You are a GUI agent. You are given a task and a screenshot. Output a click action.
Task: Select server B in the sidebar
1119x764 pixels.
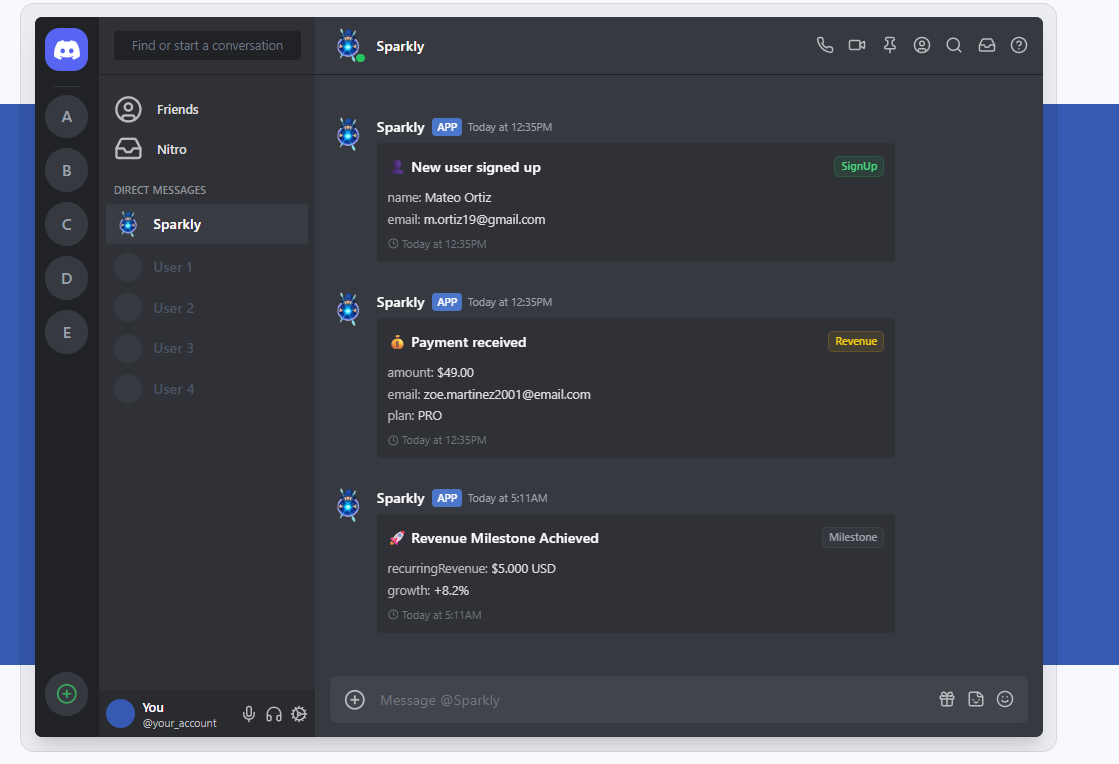tap(66, 170)
